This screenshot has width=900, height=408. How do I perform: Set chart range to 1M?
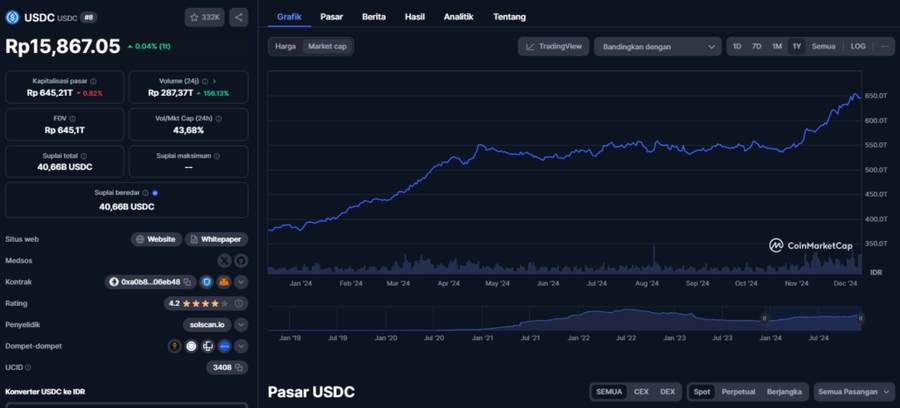[x=777, y=46]
